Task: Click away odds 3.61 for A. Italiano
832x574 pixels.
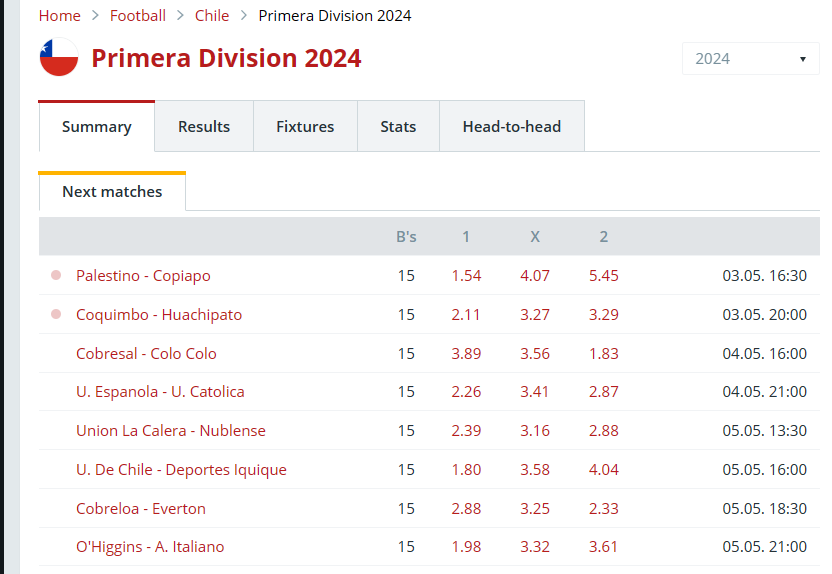Action: point(603,546)
